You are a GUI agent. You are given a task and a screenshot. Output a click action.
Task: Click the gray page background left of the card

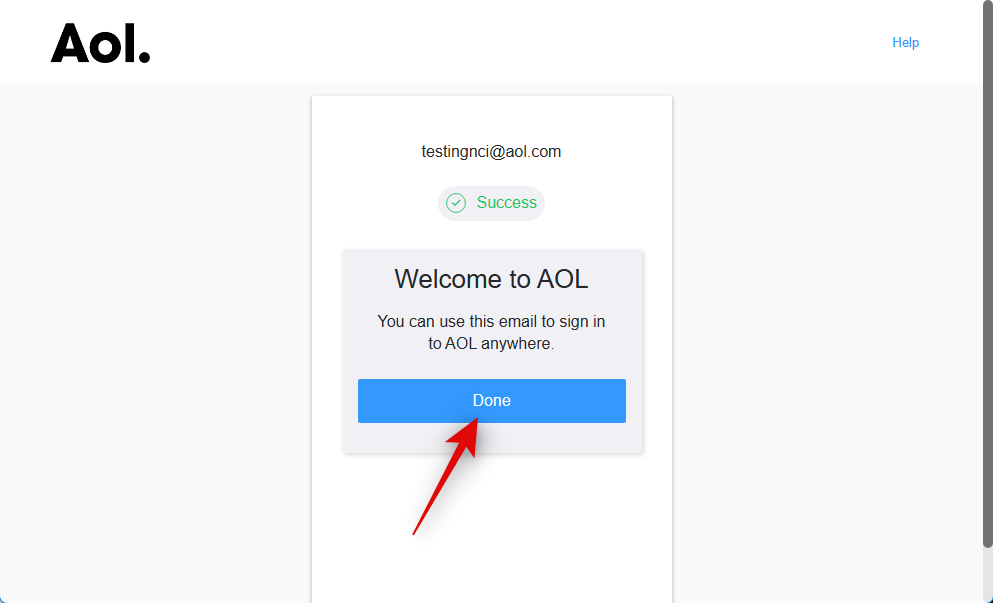click(x=156, y=342)
